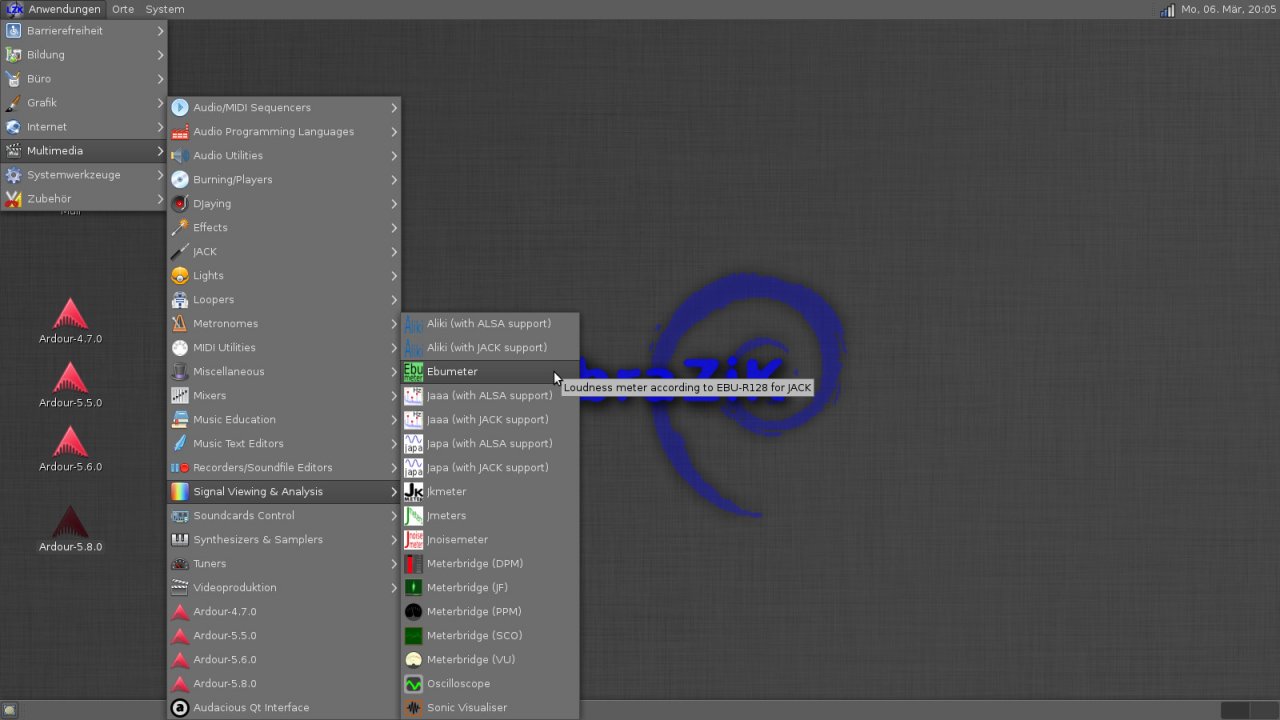Click the Lights category icon
This screenshot has height=720, width=1280.
pos(180,276)
